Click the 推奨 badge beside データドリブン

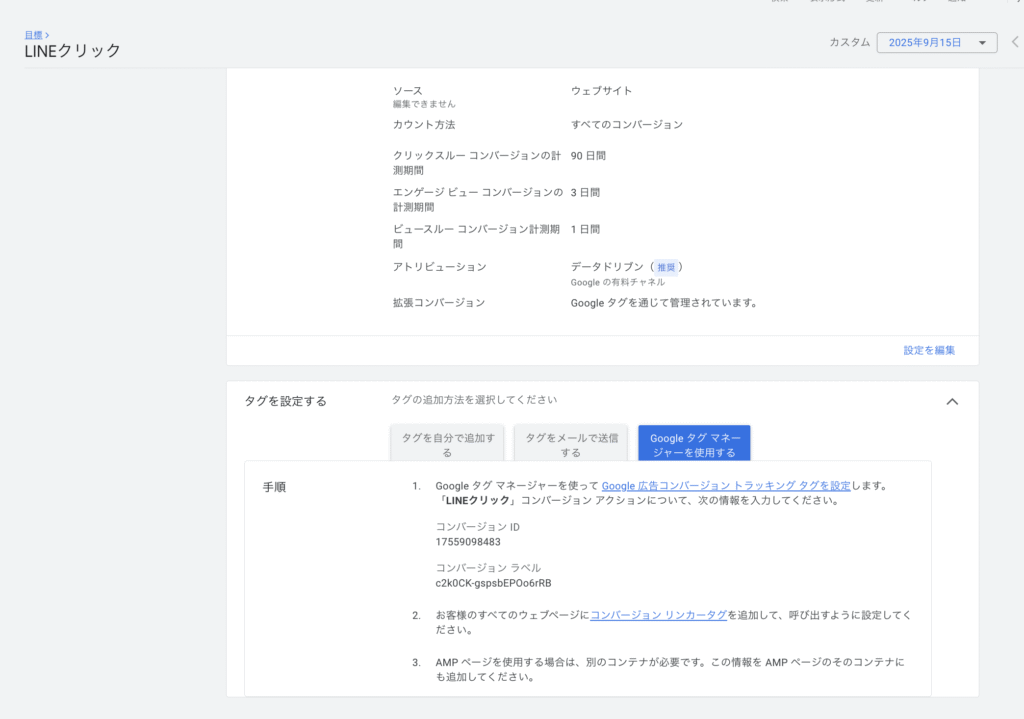(667, 267)
